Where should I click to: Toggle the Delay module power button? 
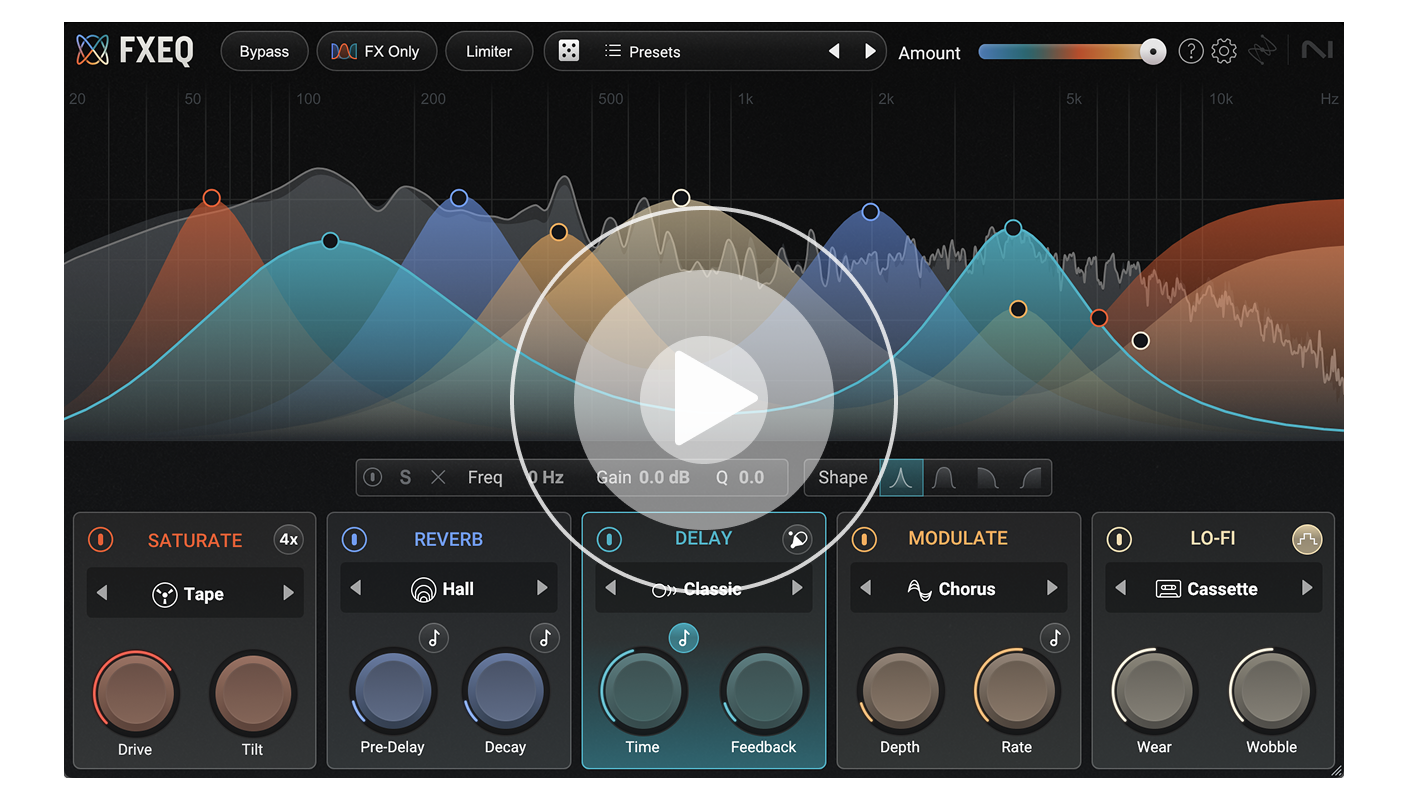pyautogui.click(x=609, y=540)
